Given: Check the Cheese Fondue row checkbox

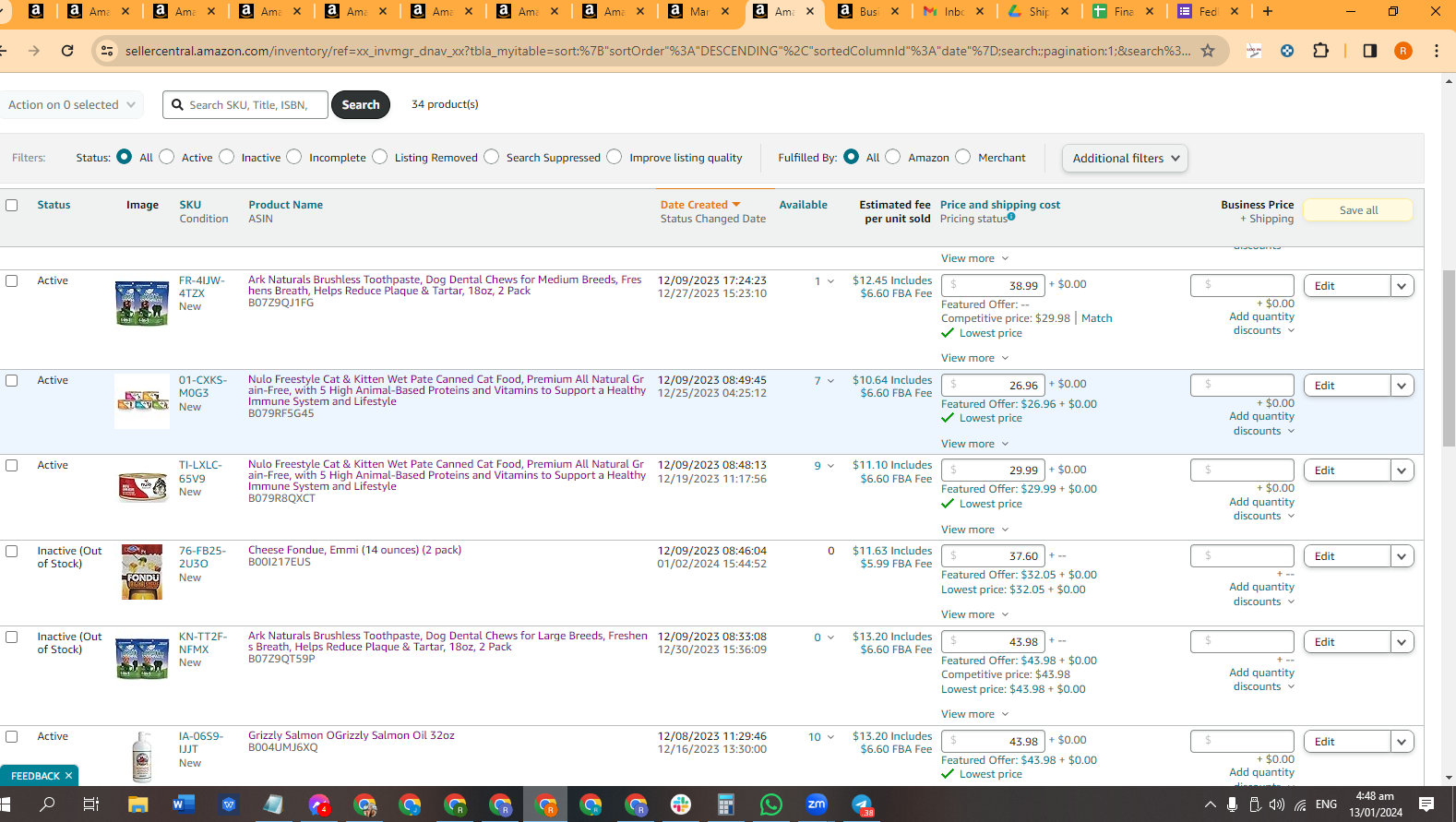Looking at the screenshot, I should tap(12, 552).
